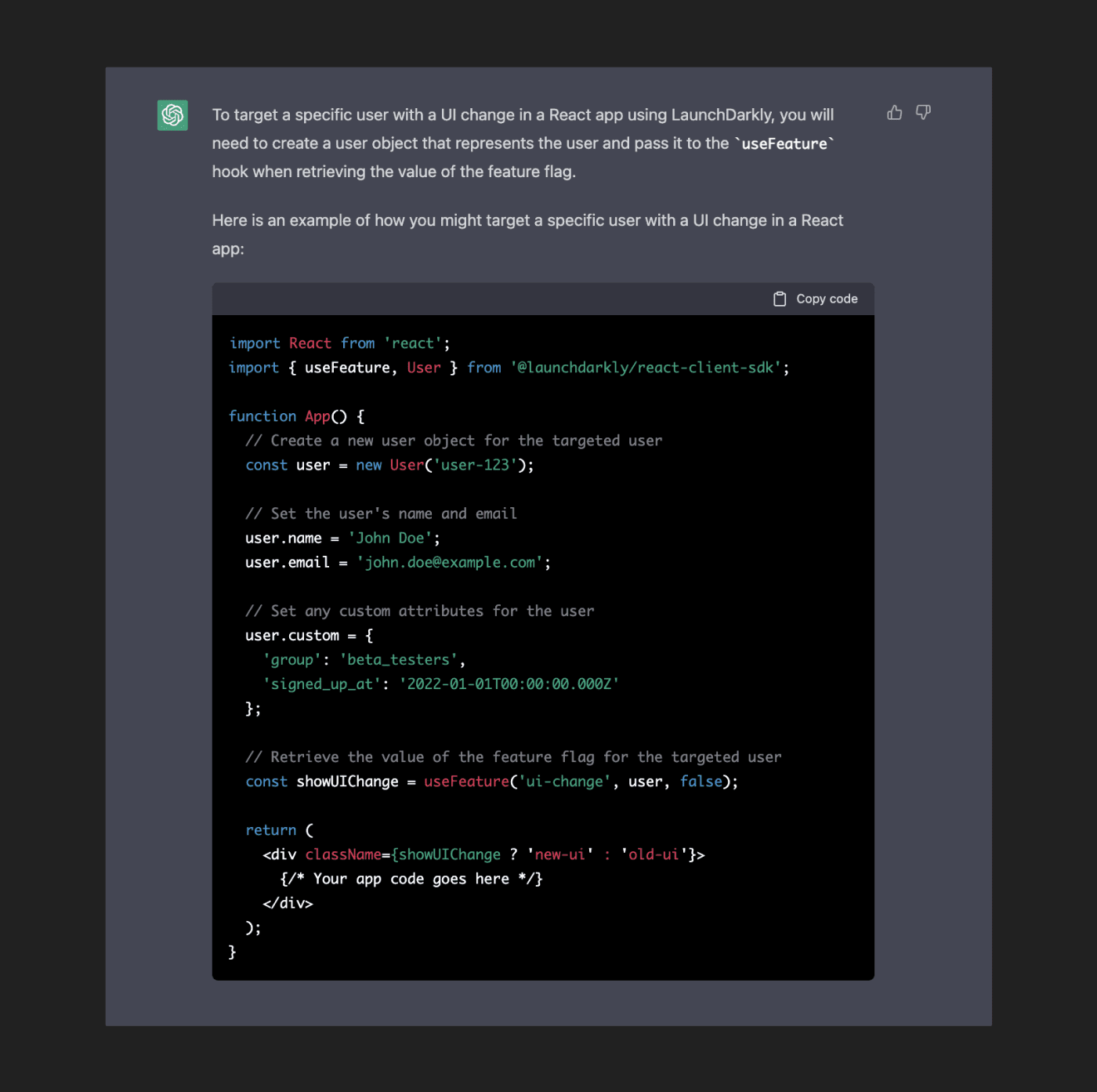Click the inline `useFeature` code in the paragraph
The height and width of the screenshot is (1092, 1097).
784,143
